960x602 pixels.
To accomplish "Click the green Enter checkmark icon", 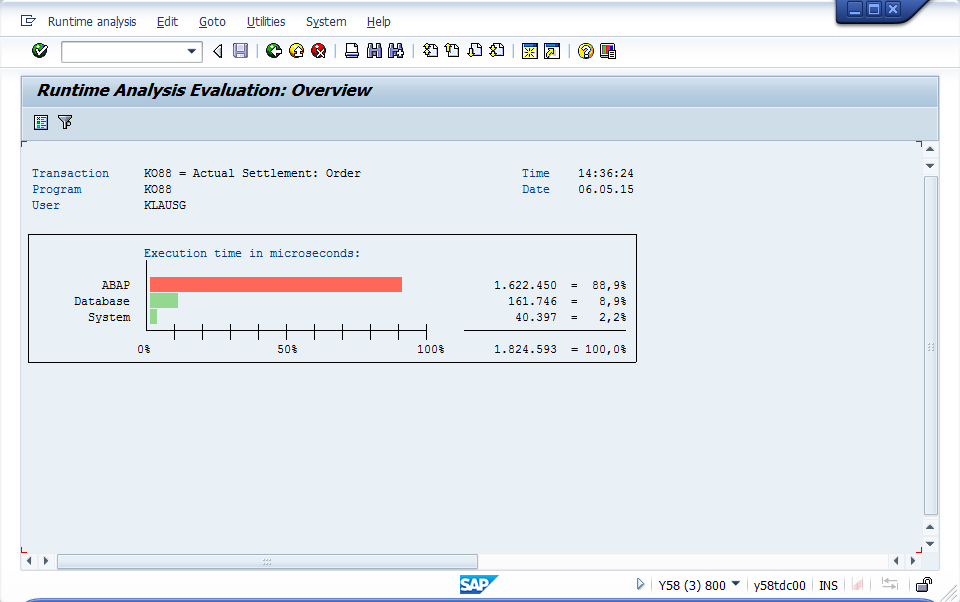I will (40, 51).
